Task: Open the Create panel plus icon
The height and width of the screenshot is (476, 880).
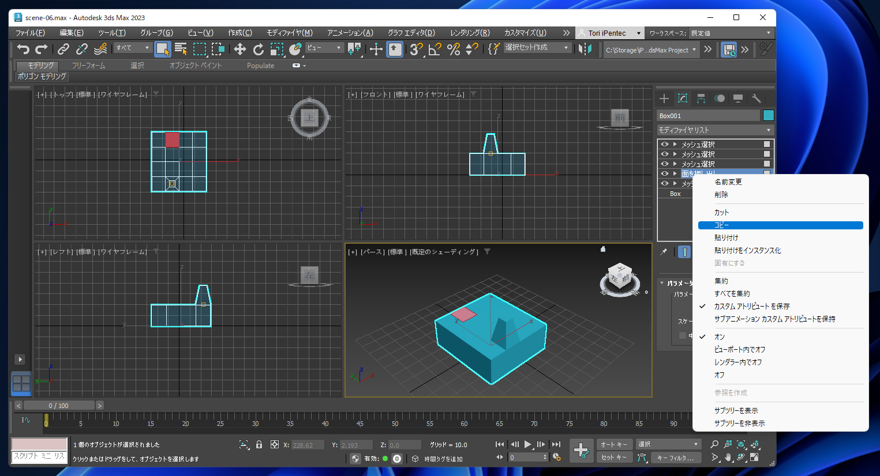Action: click(664, 99)
